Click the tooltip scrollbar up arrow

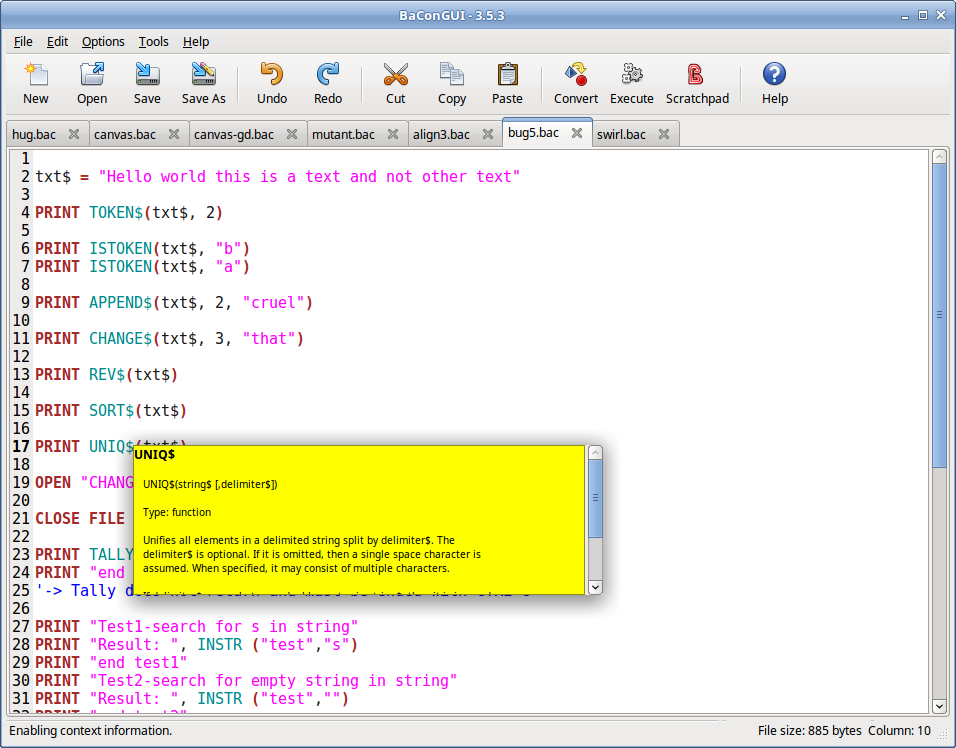click(x=596, y=452)
